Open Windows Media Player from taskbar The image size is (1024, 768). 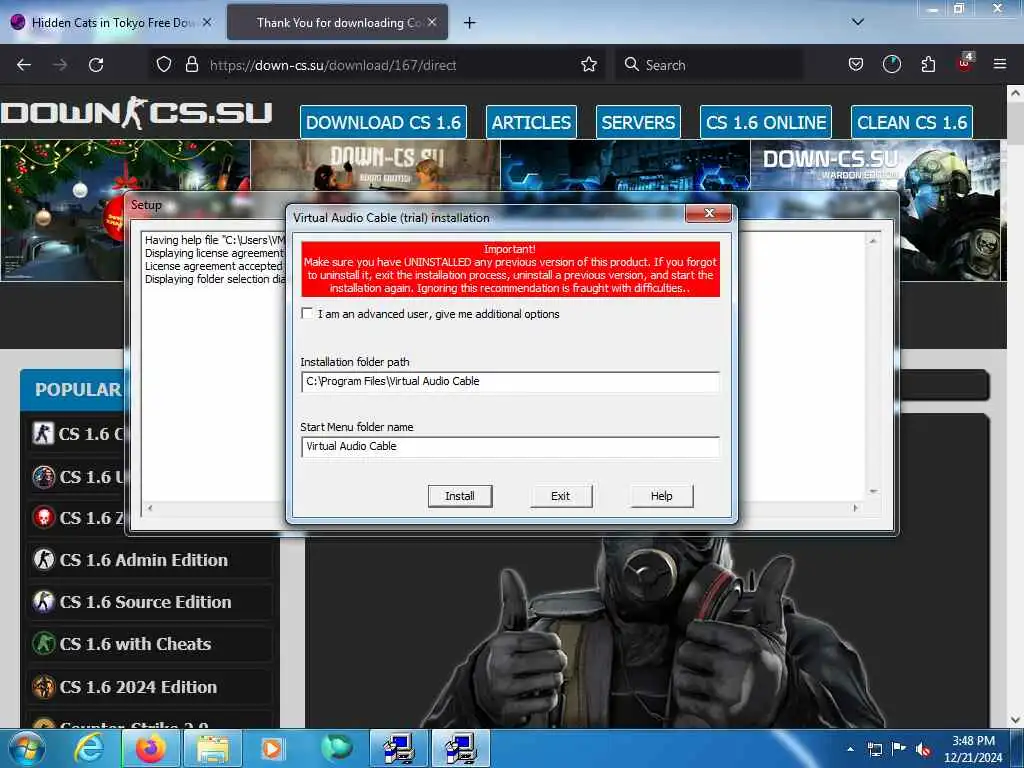pyautogui.click(x=272, y=748)
